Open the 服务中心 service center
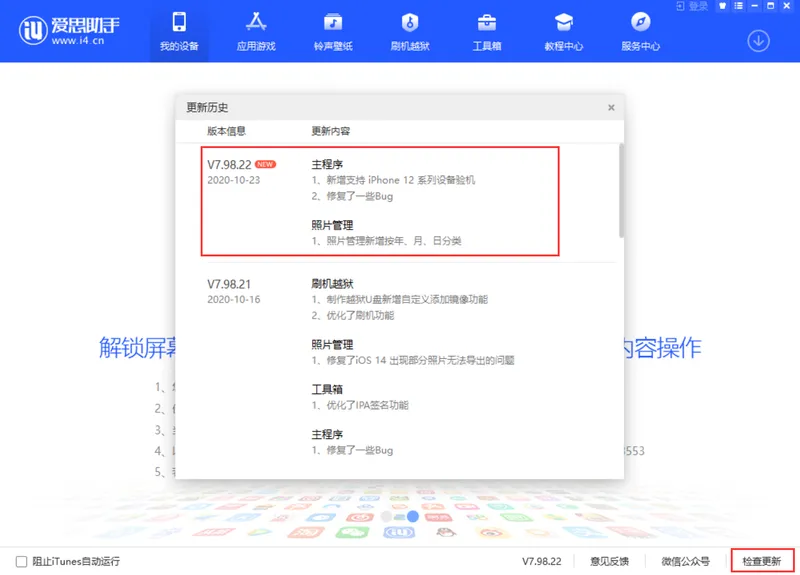This screenshot has height=575, width=800. pos(641,32)
